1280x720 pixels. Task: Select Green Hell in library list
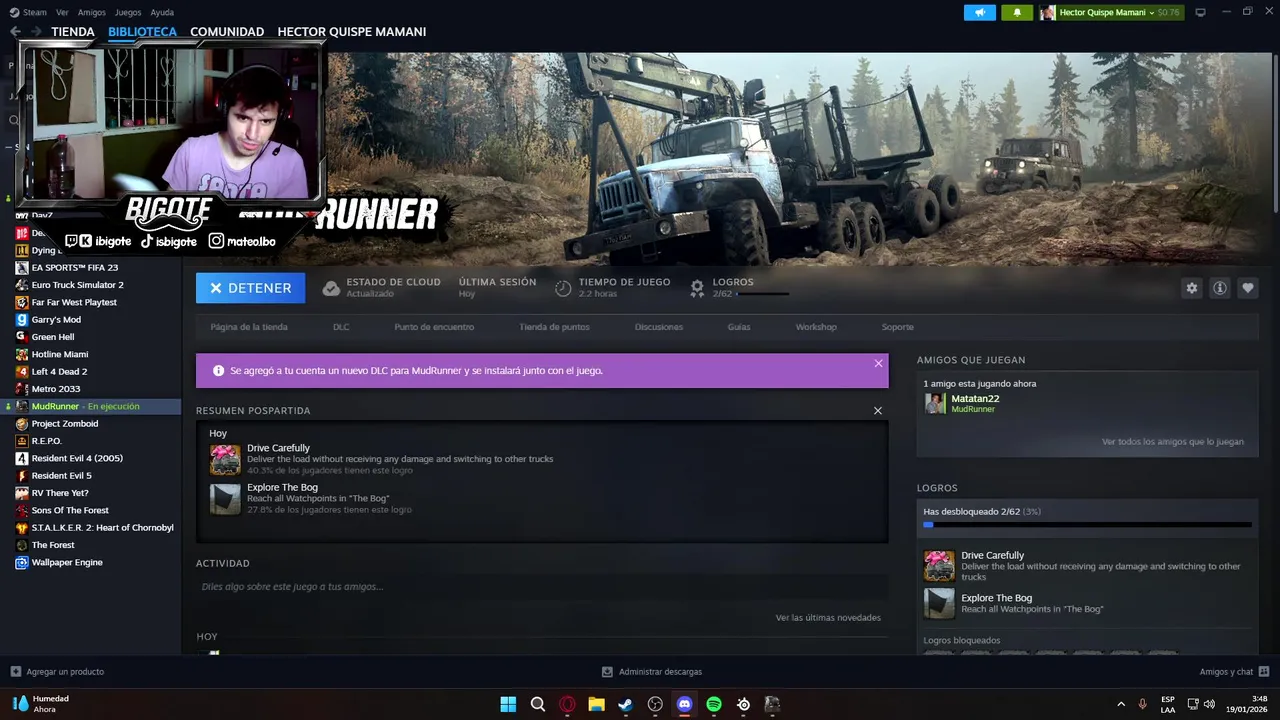coord(53,337)
